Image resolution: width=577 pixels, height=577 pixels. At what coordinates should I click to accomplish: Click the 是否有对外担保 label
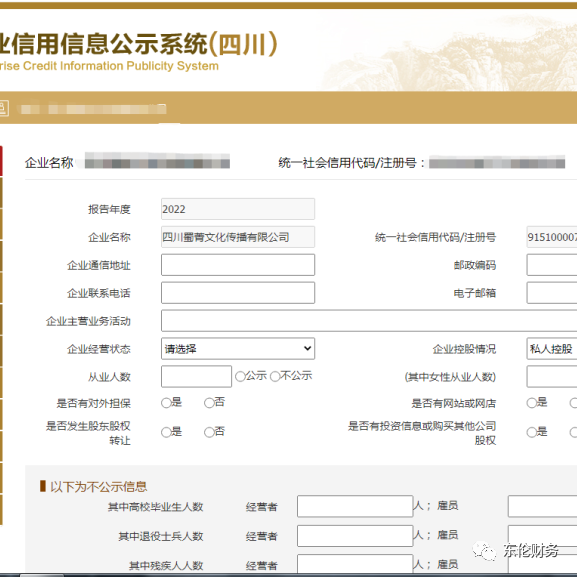coord(93,403)
